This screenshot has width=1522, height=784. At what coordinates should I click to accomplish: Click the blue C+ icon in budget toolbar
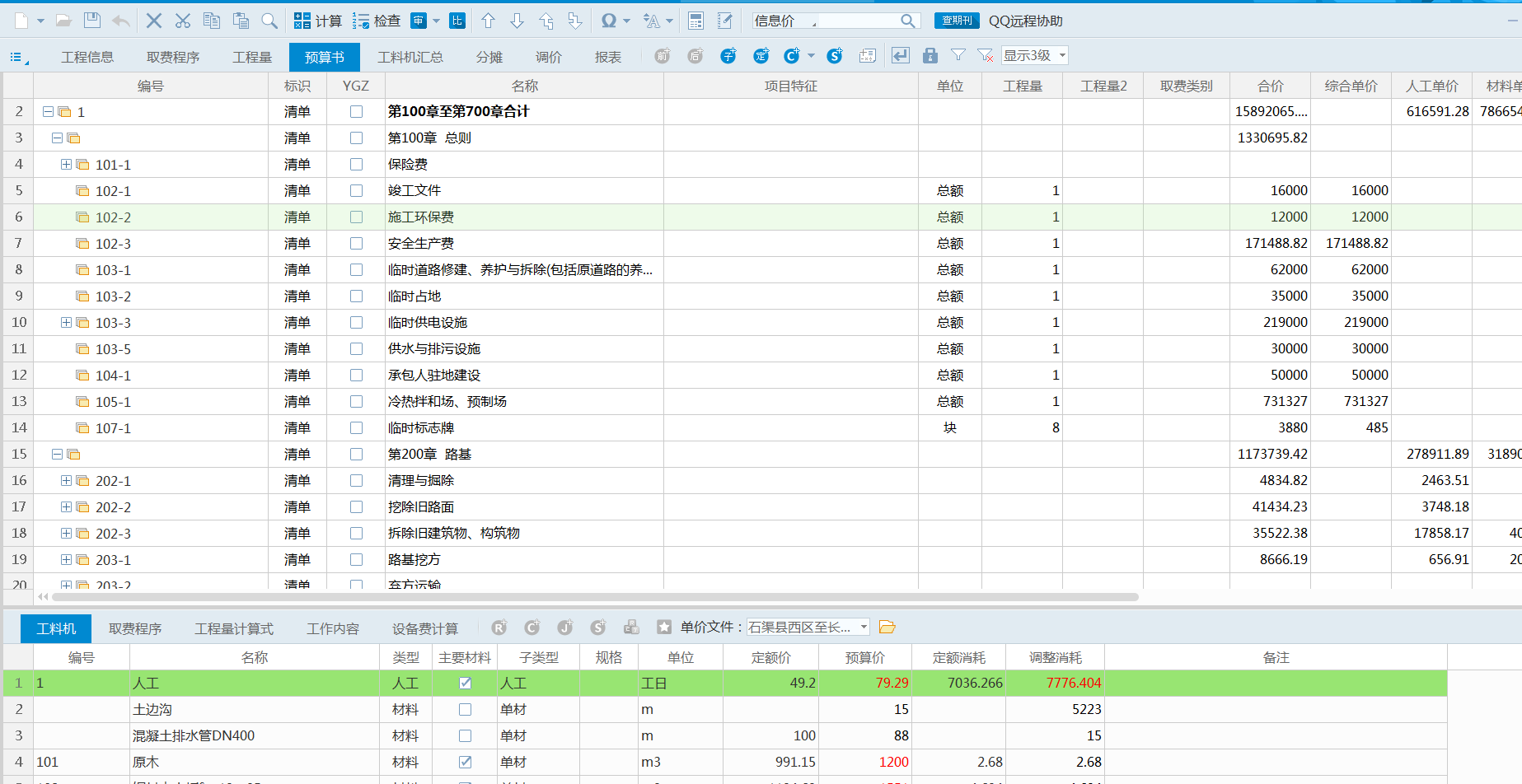(792, 56)
